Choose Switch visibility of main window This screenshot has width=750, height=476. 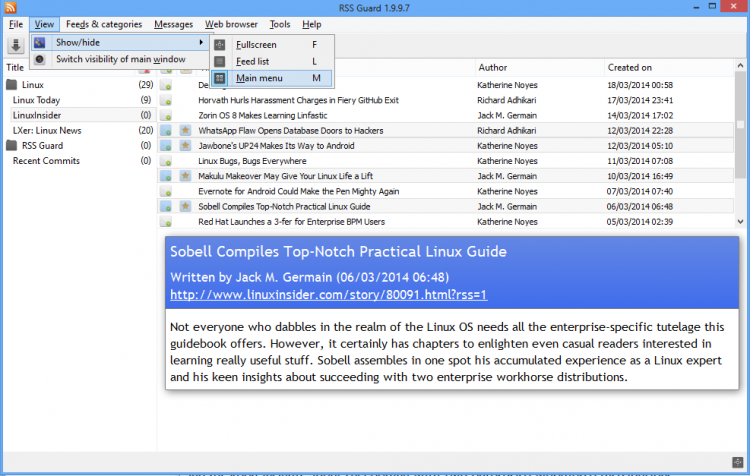point(120,59)
